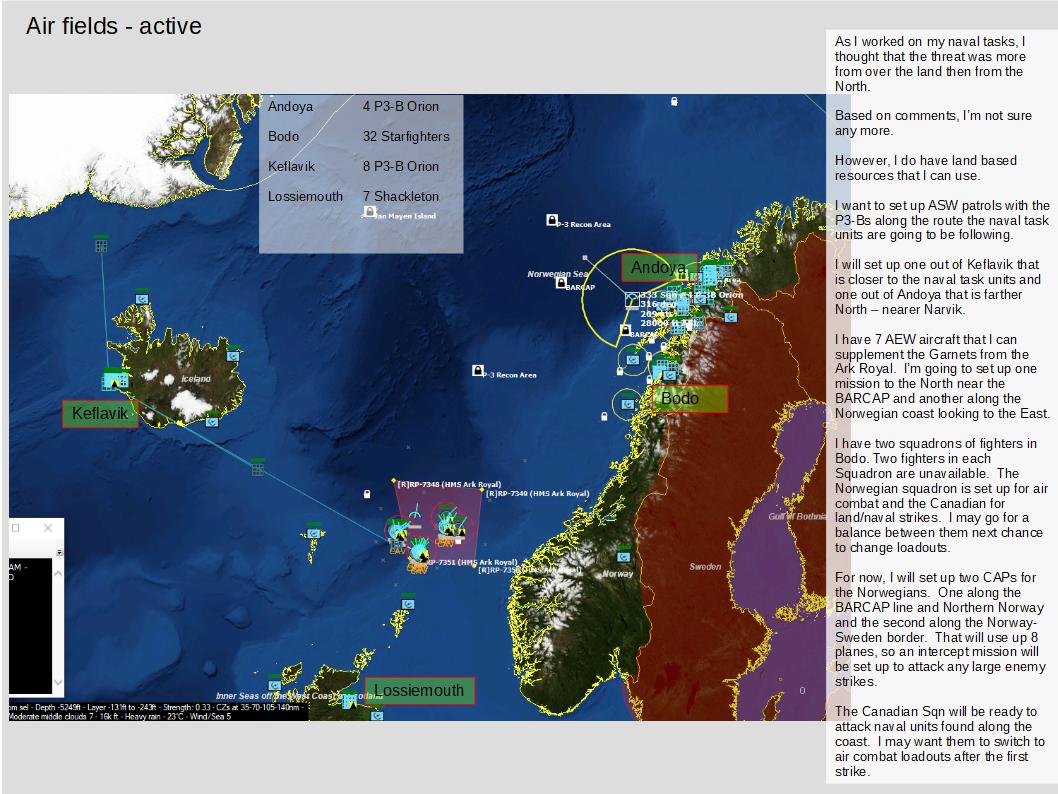Click the 'Sweden' map label
1058x794 pixels.
click(x=705, y=567)
